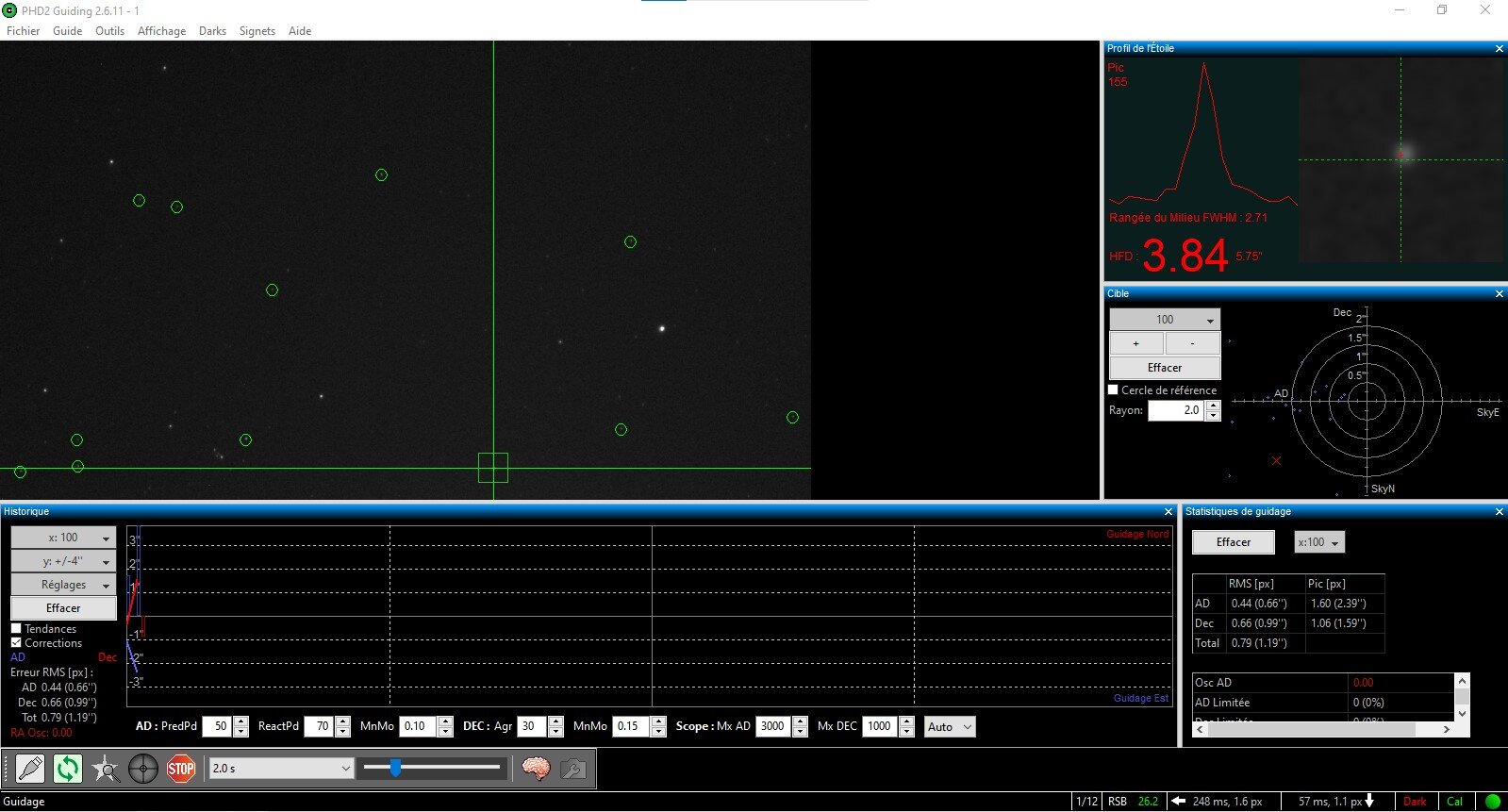This screenshot has height=812, width=1508.
Task: Click Effacer in the Cible panel
Action: click(1165, 368)
